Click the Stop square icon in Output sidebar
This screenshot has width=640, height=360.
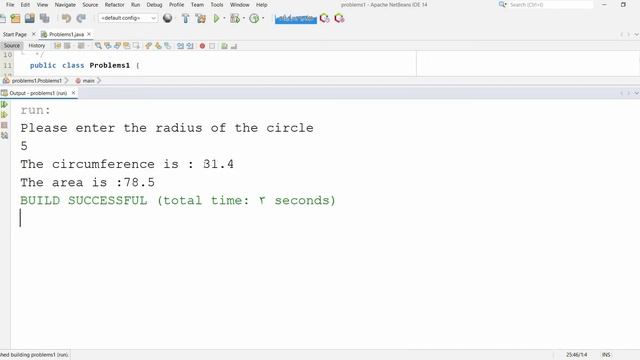(4, 125)
